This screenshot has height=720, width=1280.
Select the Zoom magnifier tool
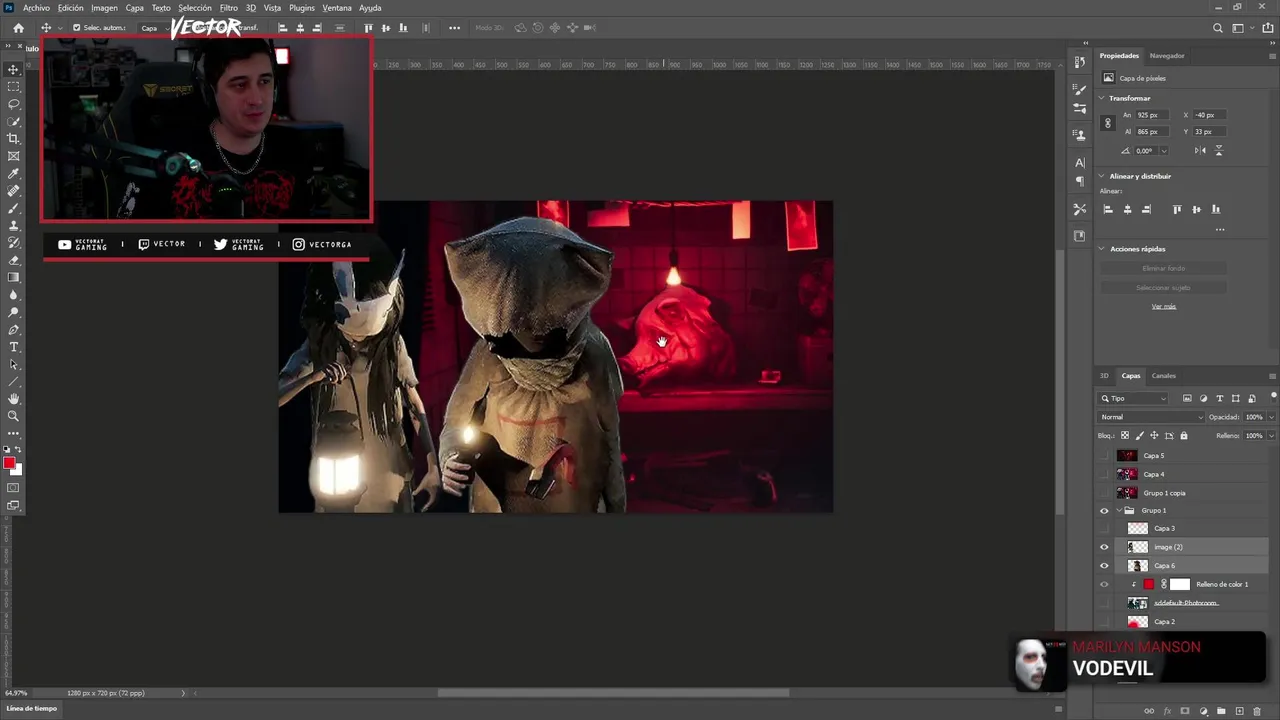pyautogui.click(x=14, y=416)
